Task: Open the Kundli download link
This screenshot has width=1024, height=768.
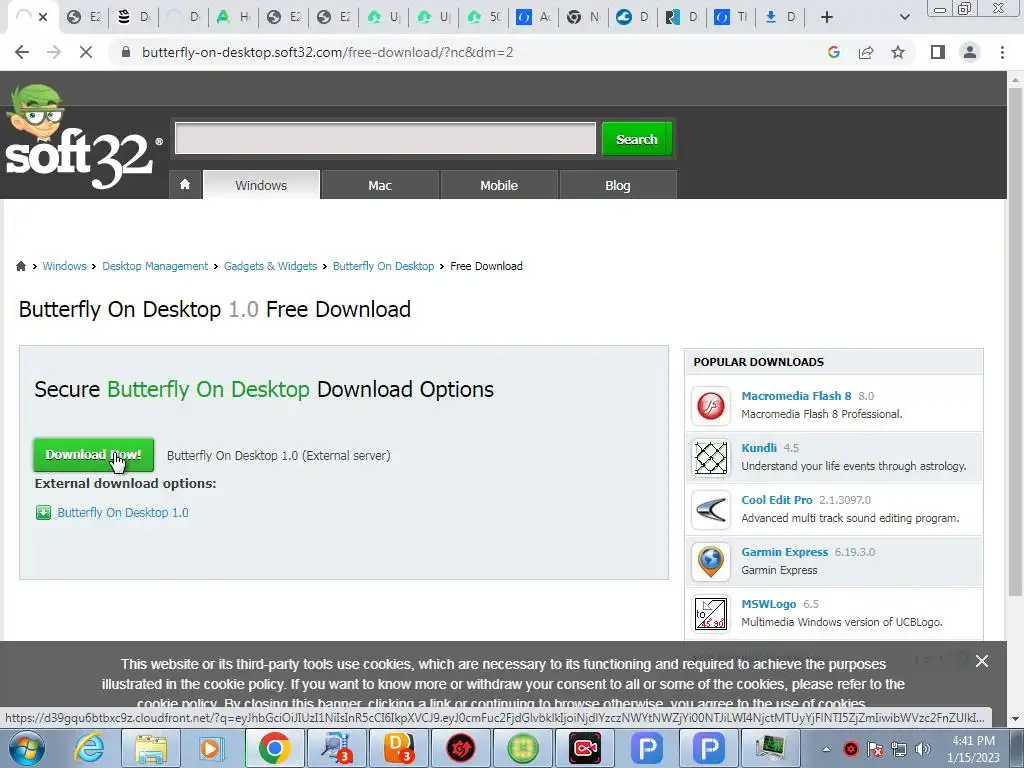Action: coord(759,448)
